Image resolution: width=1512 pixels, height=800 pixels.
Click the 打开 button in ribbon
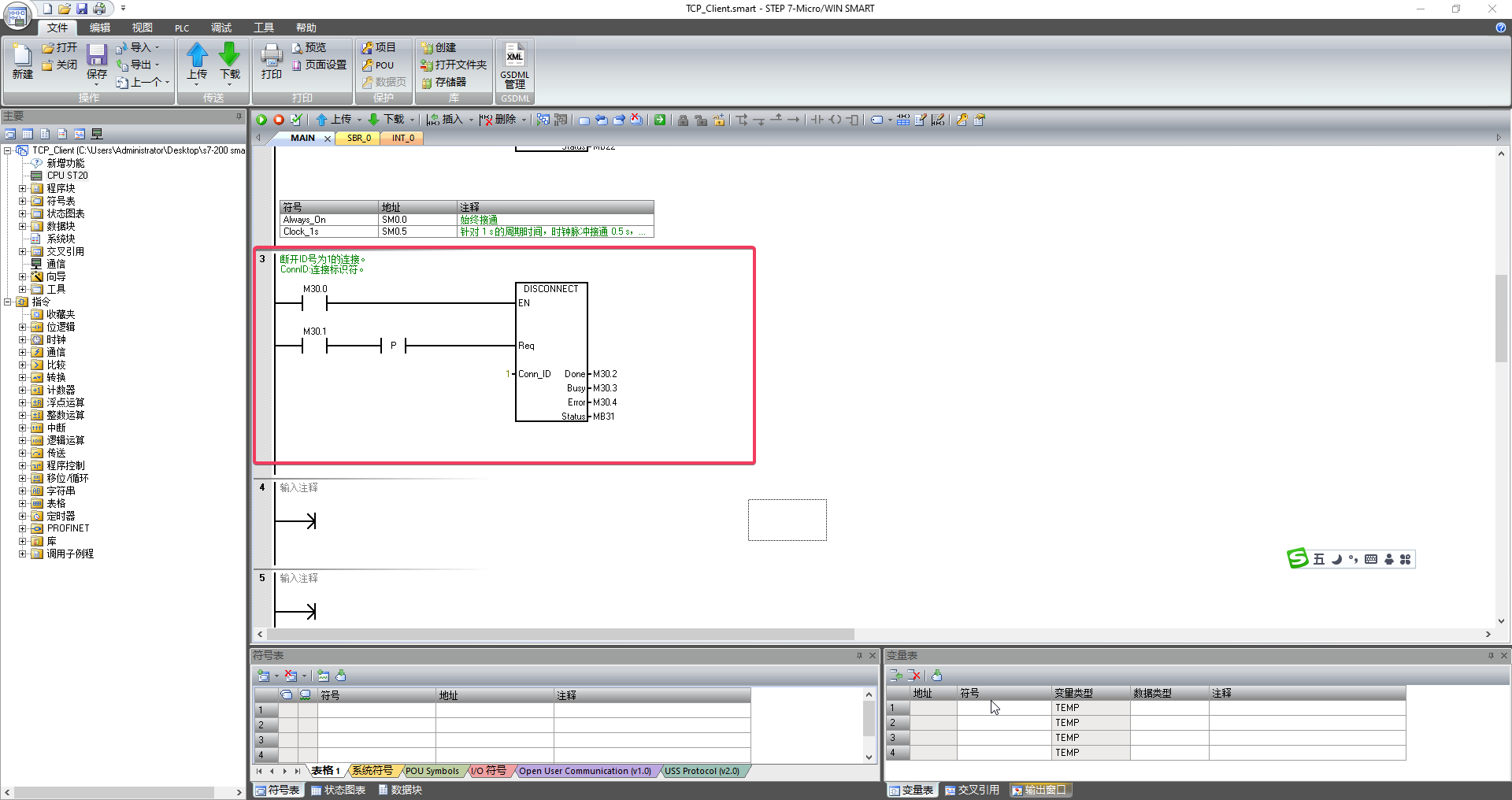coord(60,47)
